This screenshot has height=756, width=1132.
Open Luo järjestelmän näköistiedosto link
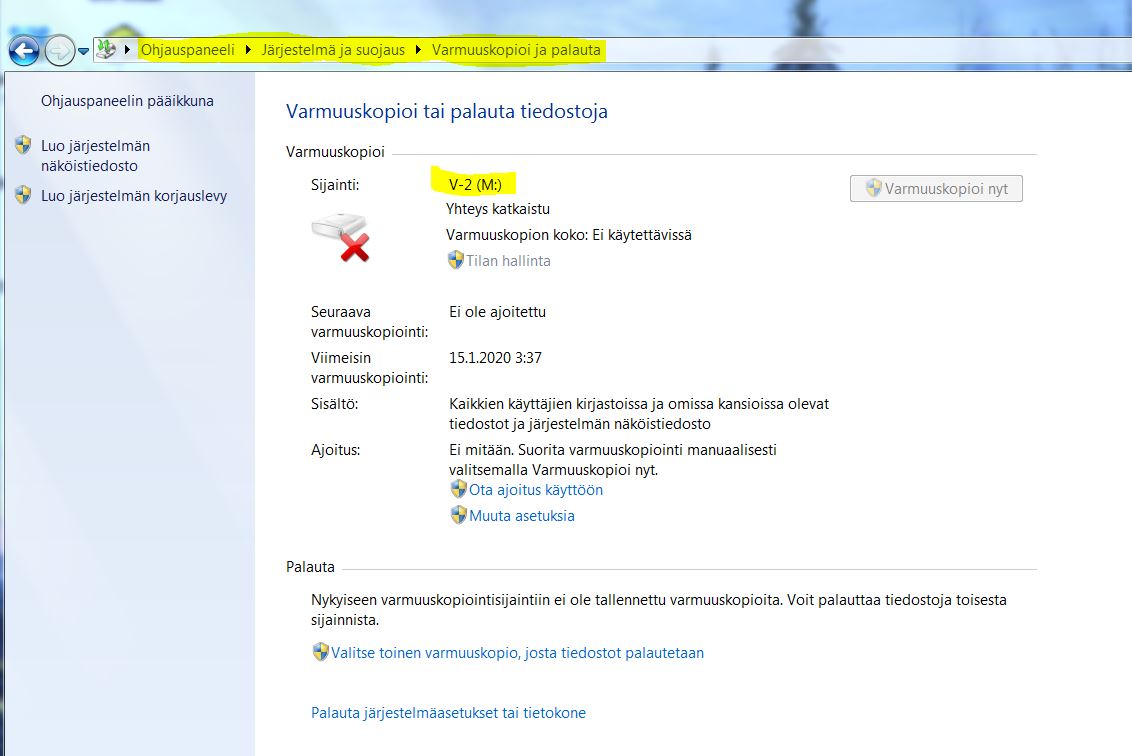tap(95, 155)
